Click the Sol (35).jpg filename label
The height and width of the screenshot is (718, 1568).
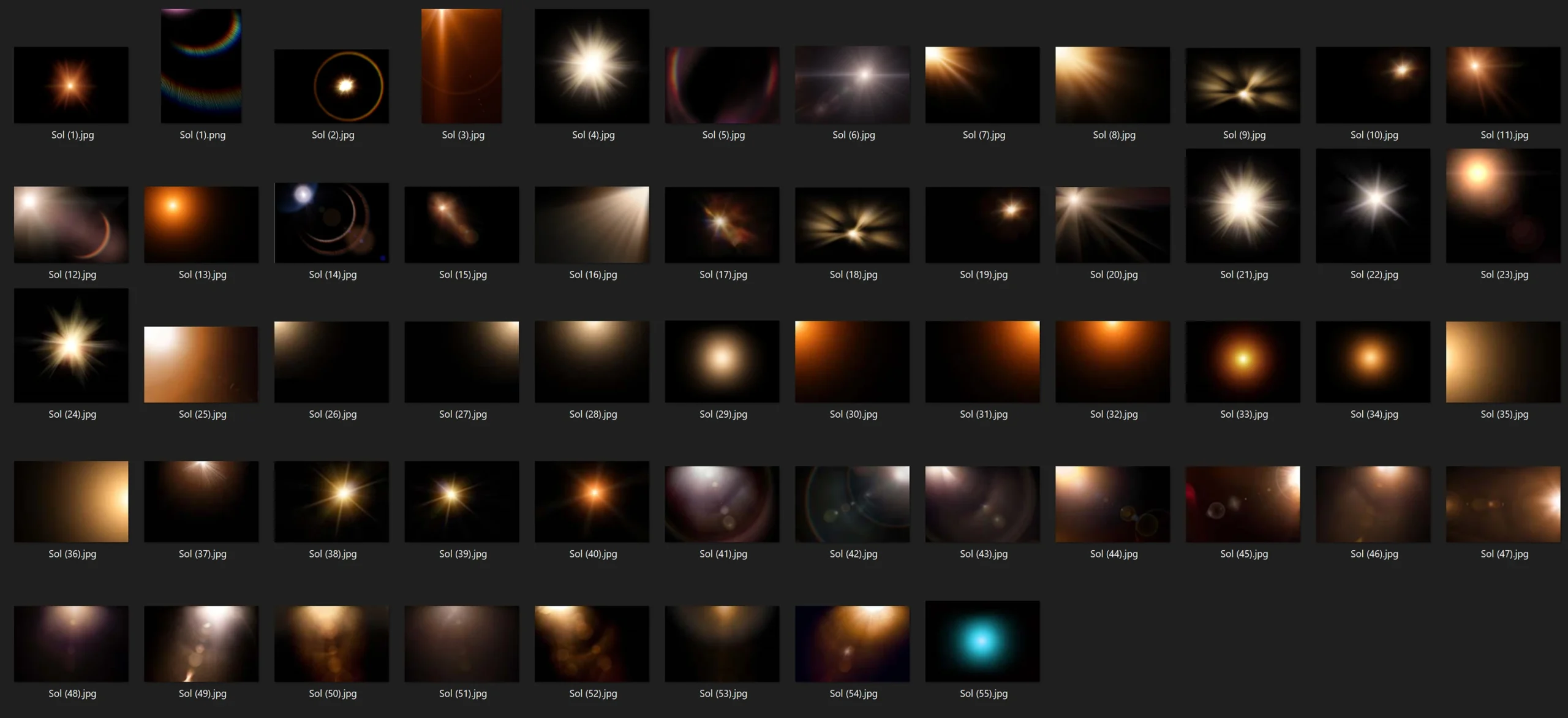(x=1504, y=414)
